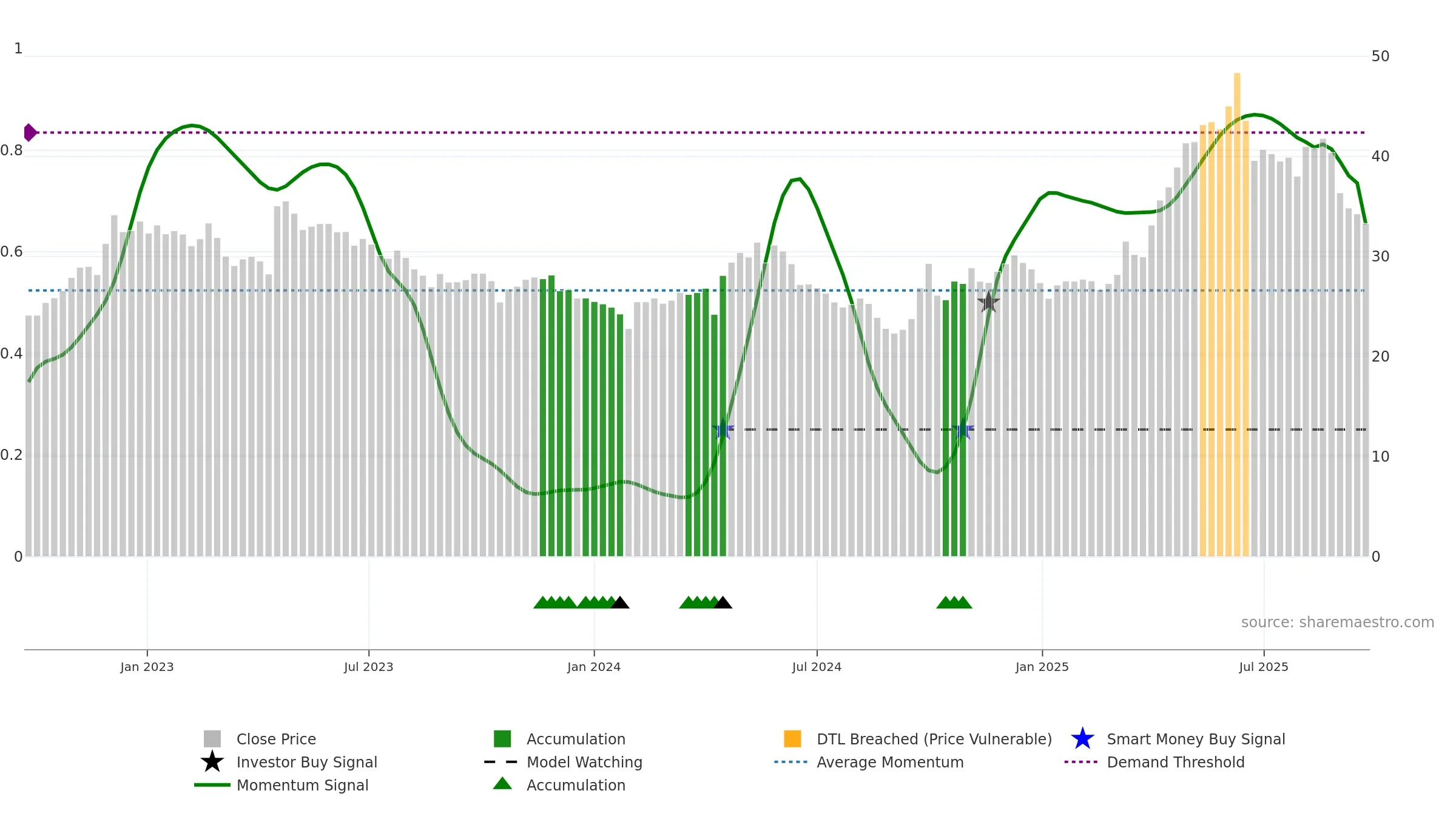
Task: Click the Jan 2023 axis label
Action: click(x=147, y=667)
